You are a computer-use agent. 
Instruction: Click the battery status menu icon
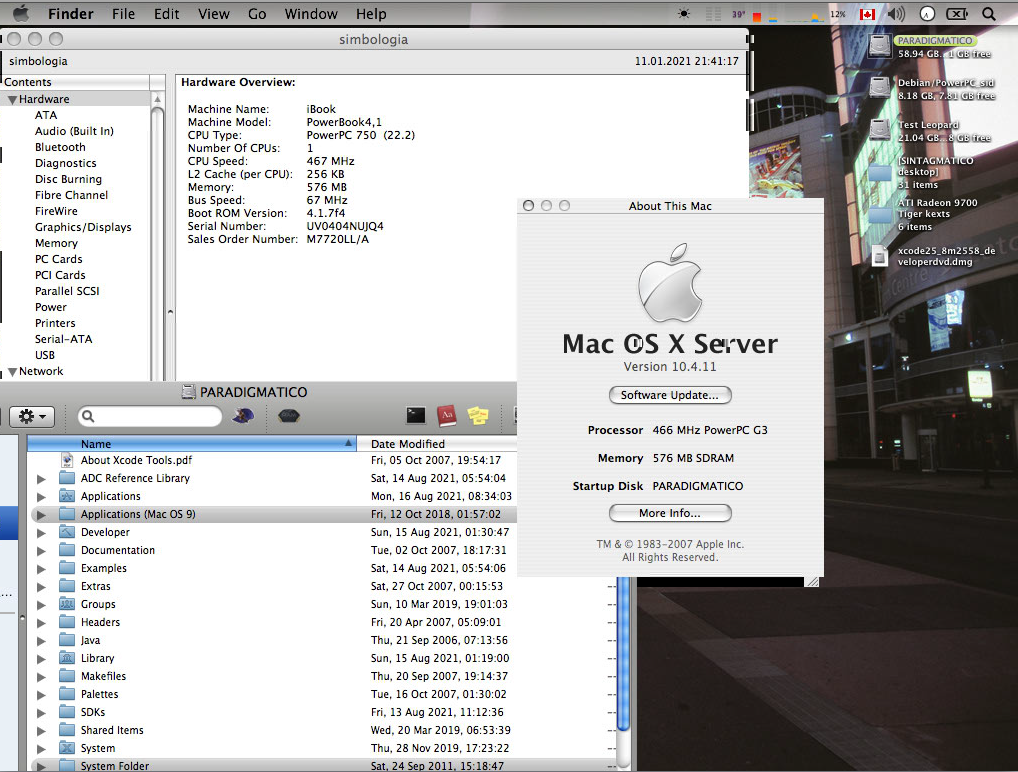pos(957,14)
